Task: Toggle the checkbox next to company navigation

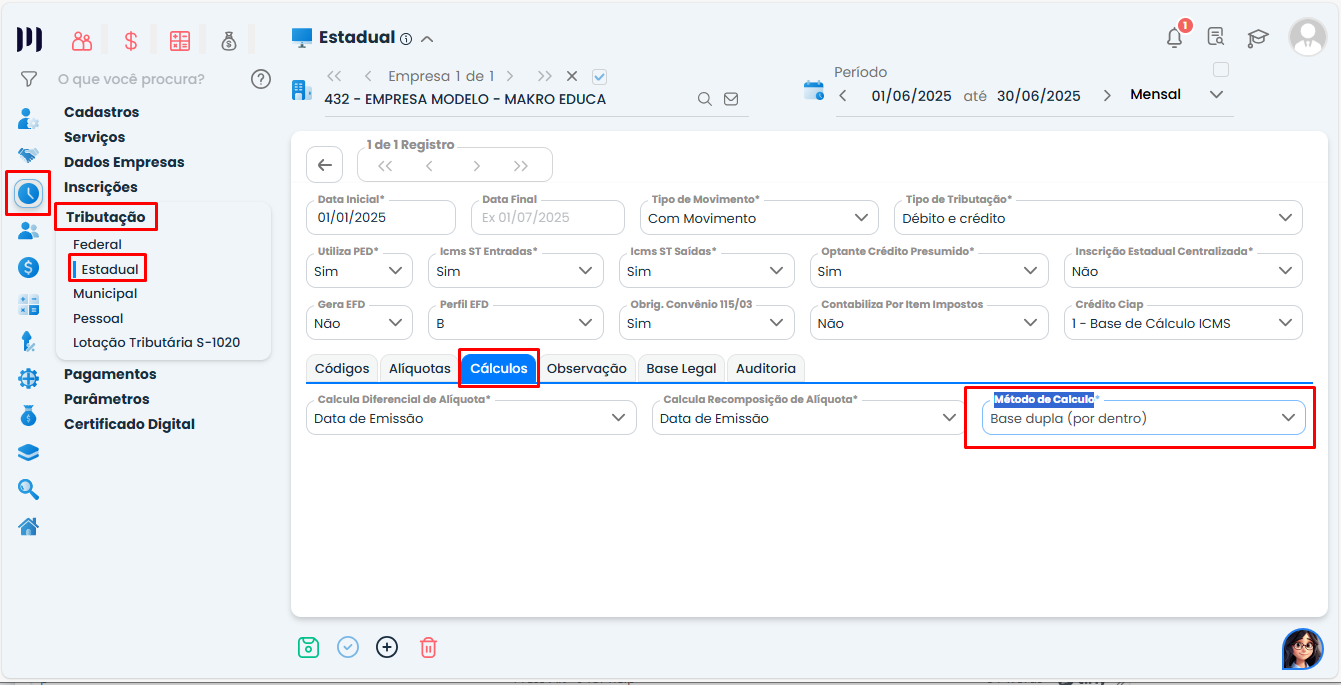Action: click(x=600, y=76)
